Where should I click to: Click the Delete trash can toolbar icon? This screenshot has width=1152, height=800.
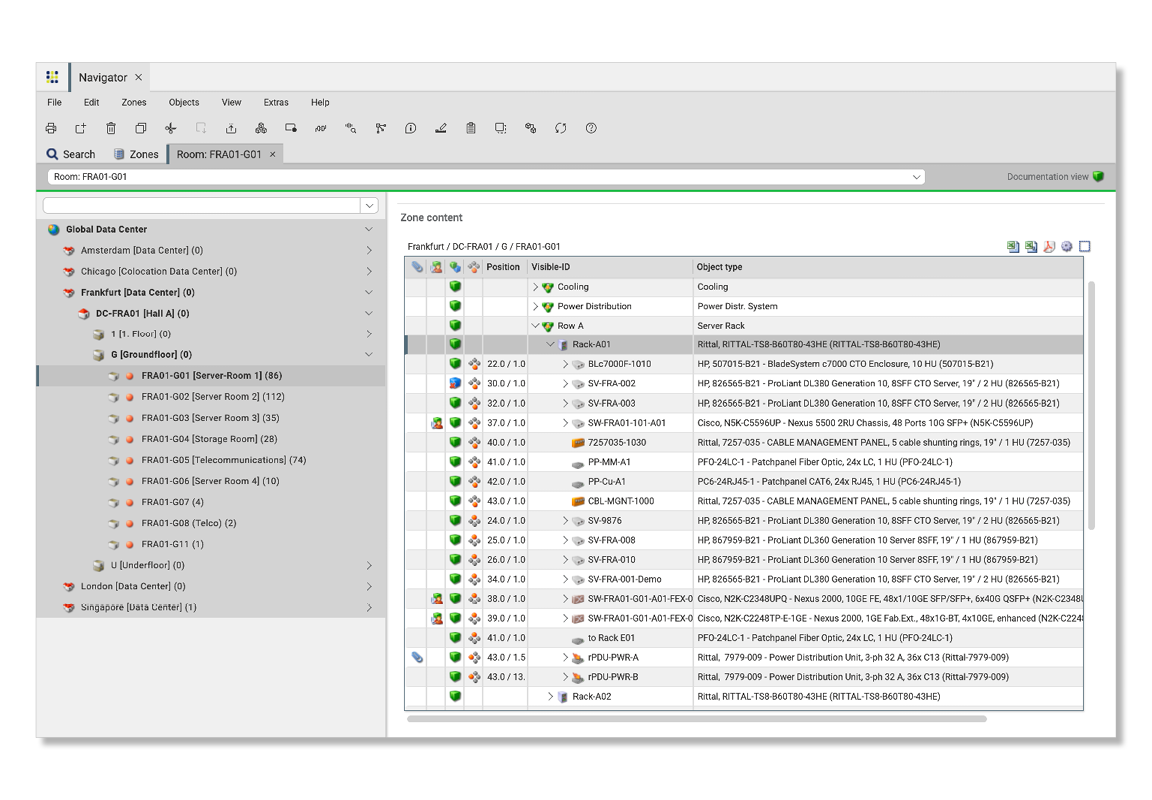(x=111, y=128)
